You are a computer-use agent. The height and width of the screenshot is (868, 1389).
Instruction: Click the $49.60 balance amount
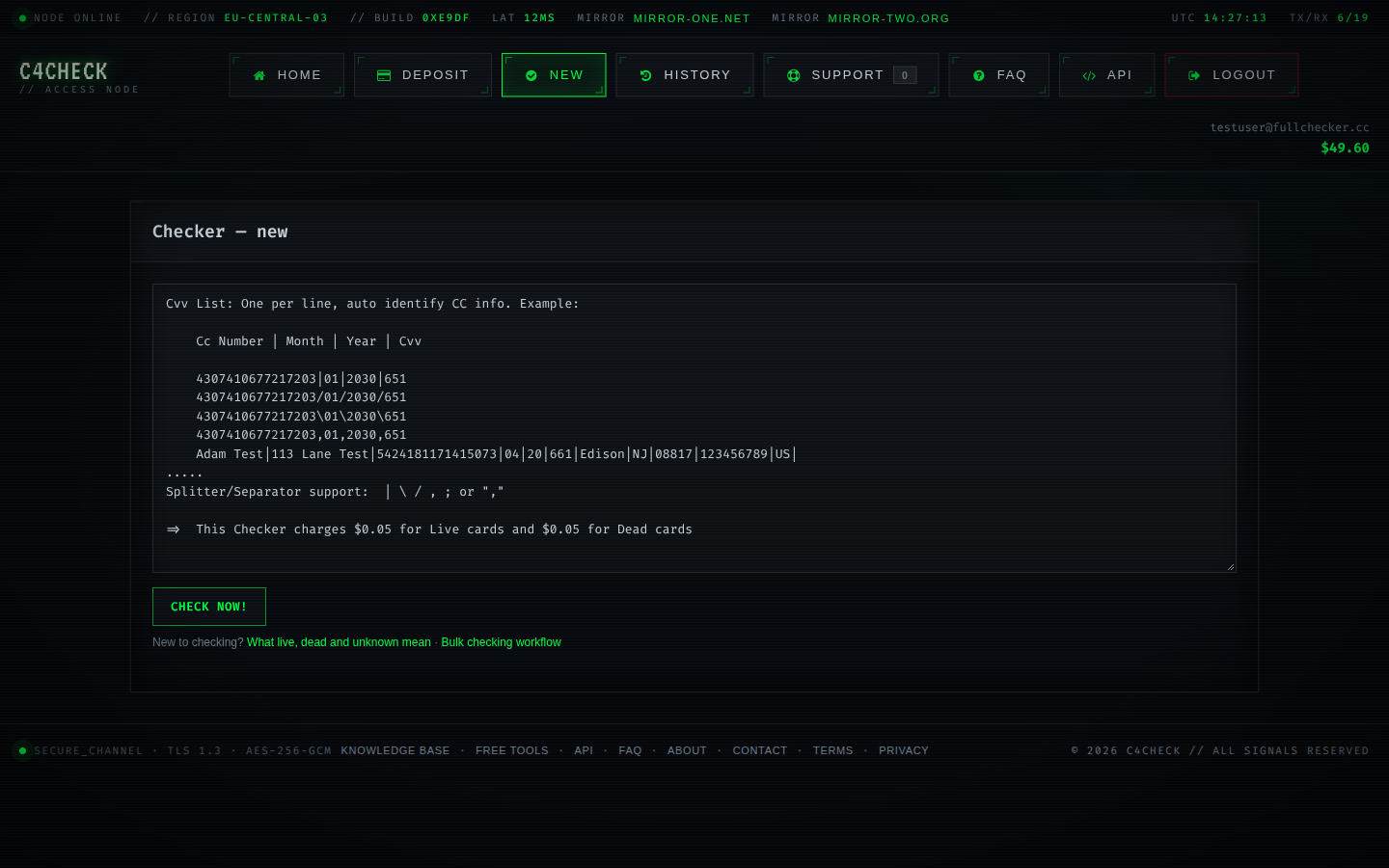1345,148
